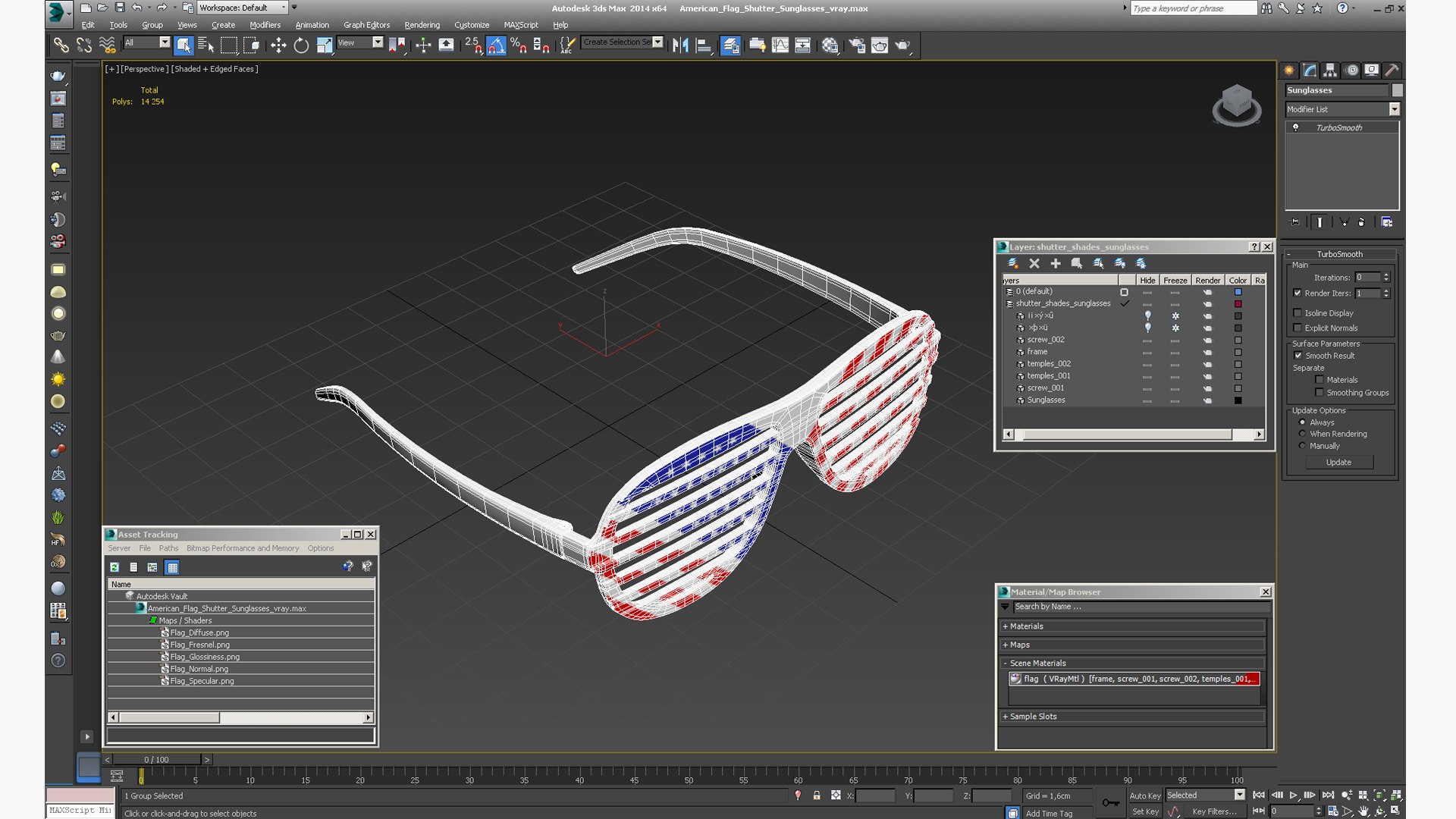Select the Select and Move tool
The image size is (1456, 819).
tap(278, 45)
